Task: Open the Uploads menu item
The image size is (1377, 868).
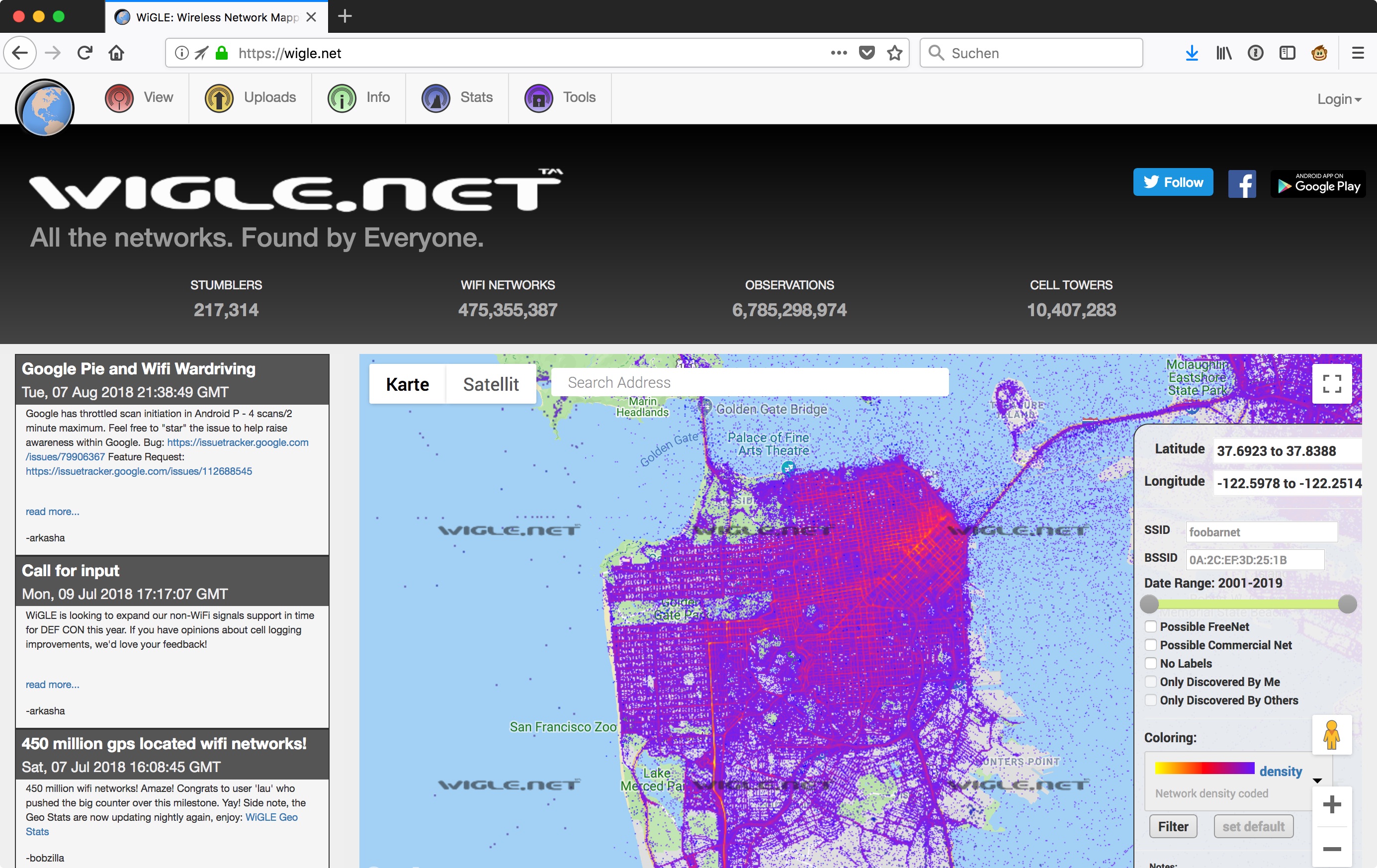Action: coord(251,98)
